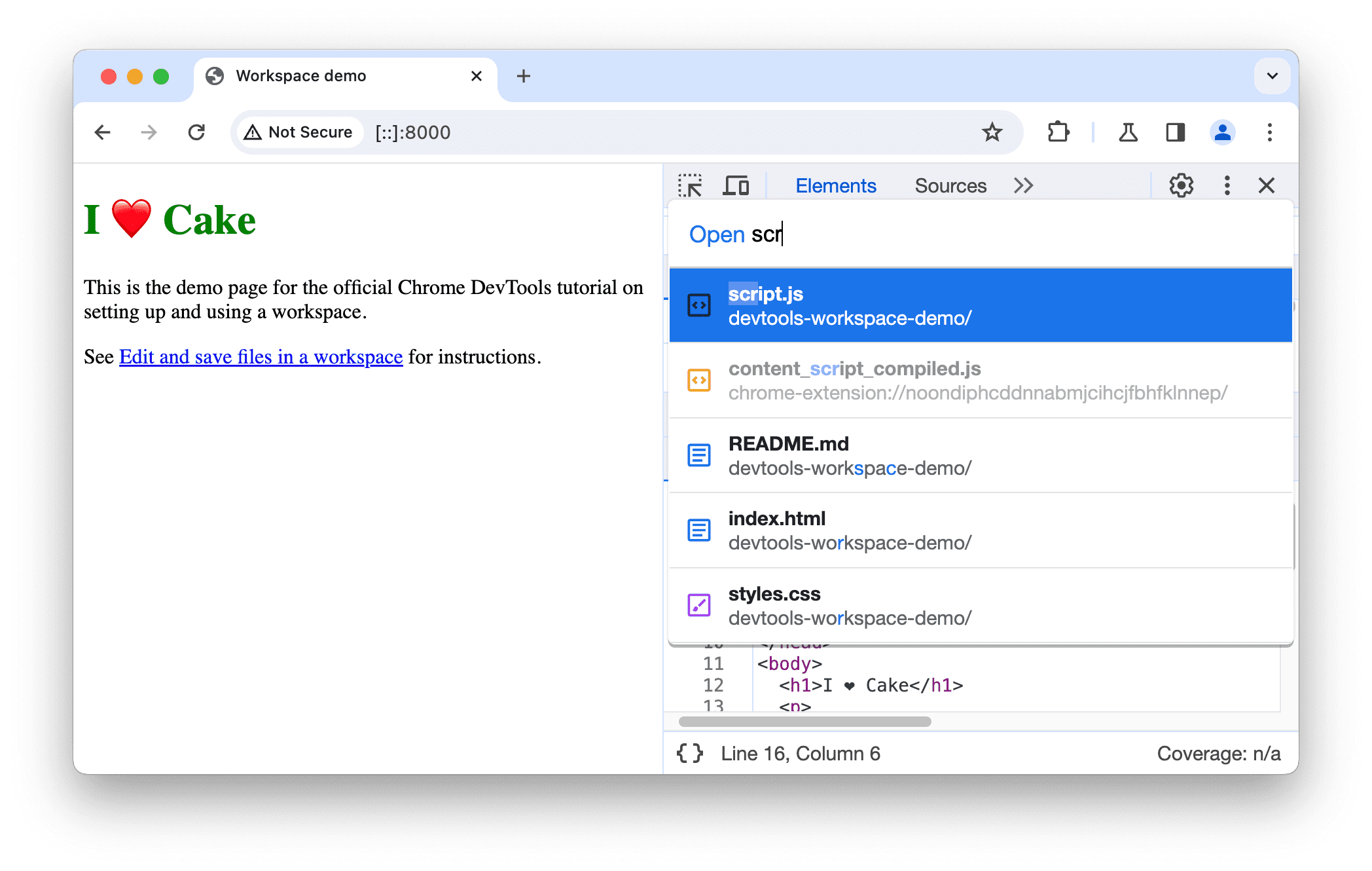
Task: Select the bookmark star icon
Action: click(992, 131)
